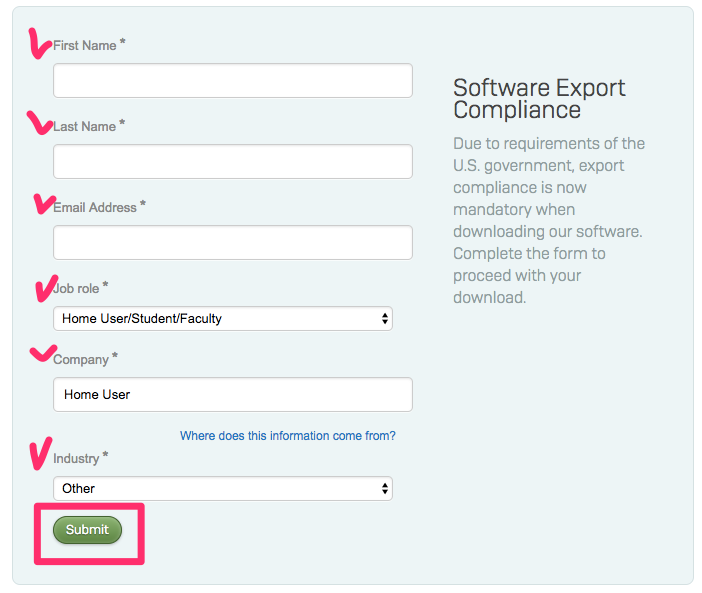Open the Job role dropdown
The image size is (702, 593).
coord(223,319)
